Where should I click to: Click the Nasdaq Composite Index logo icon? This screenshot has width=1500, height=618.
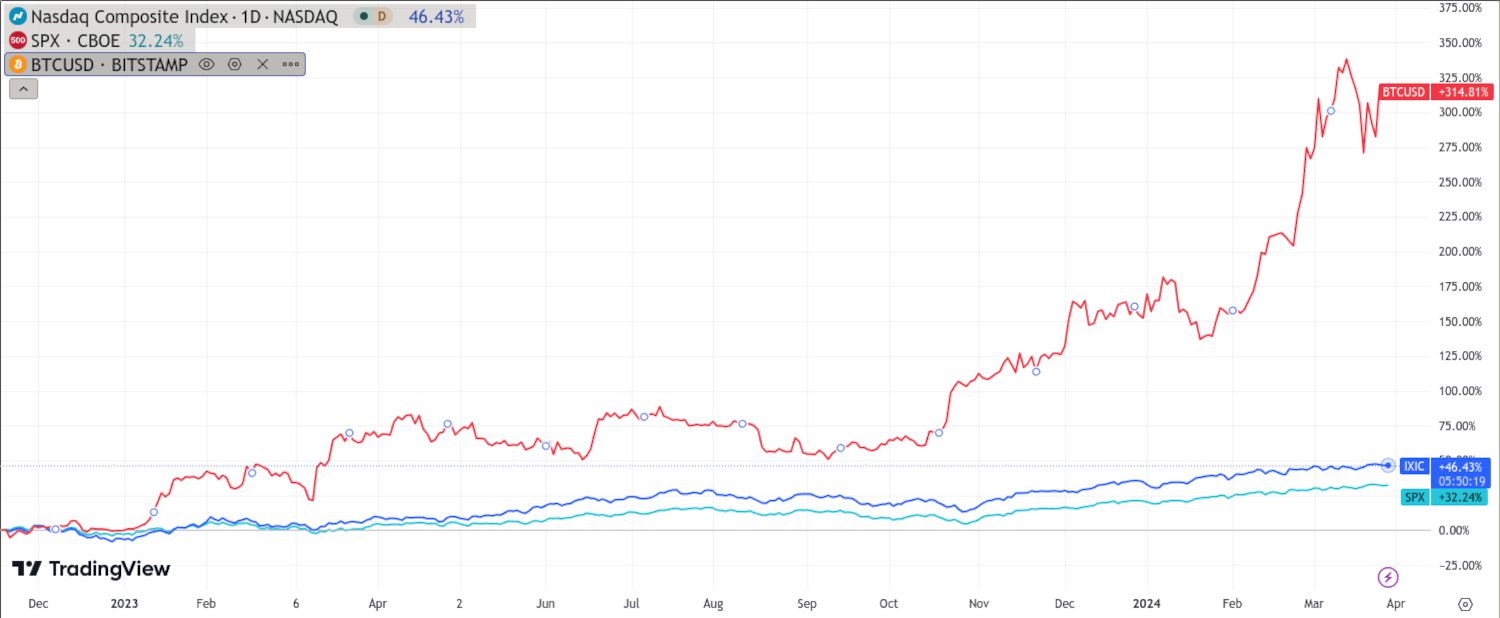tap(17, 16)
